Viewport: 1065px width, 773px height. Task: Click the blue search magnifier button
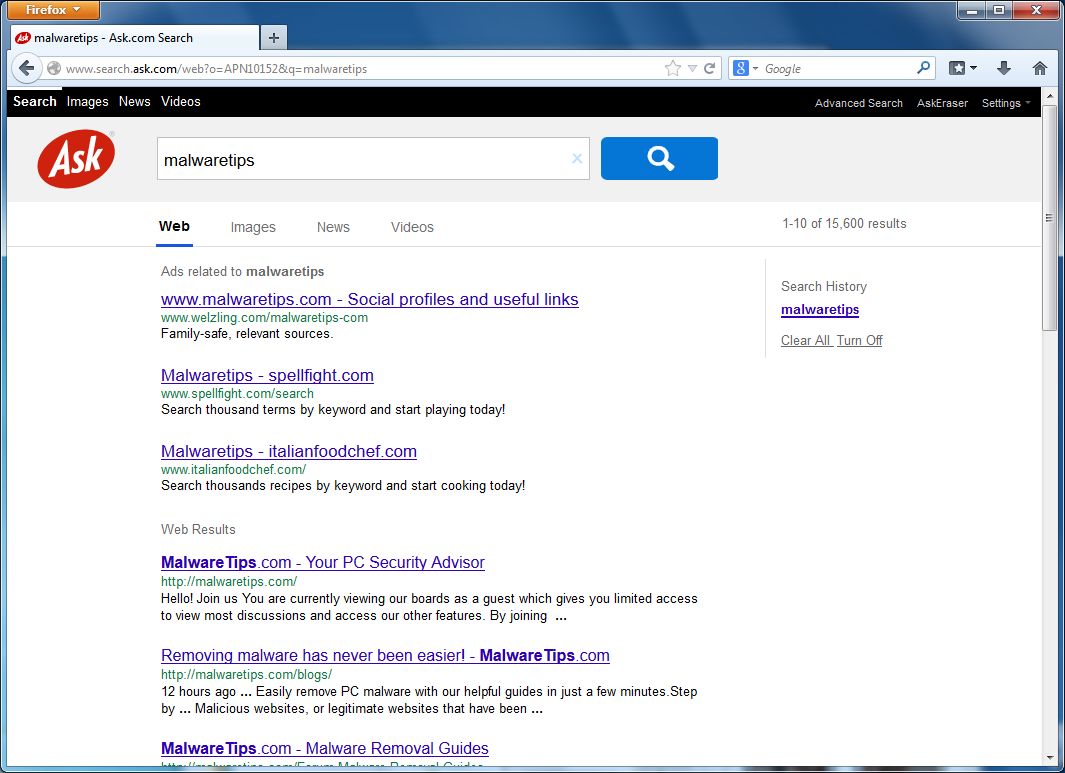click(659, 158)
